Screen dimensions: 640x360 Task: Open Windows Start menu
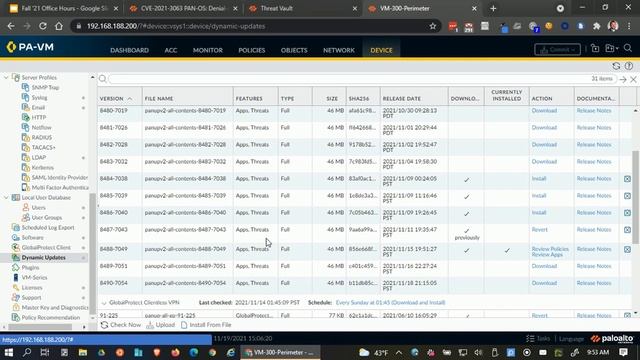coord(9,352)
